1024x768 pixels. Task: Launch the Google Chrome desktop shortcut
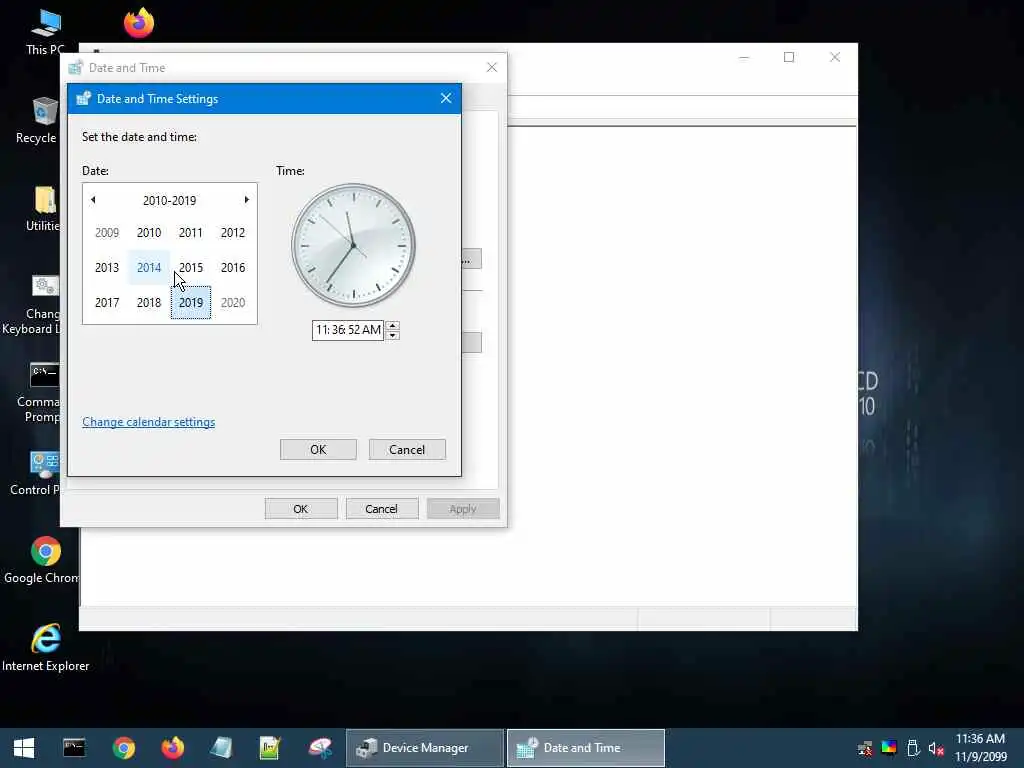tap(43, 560)
